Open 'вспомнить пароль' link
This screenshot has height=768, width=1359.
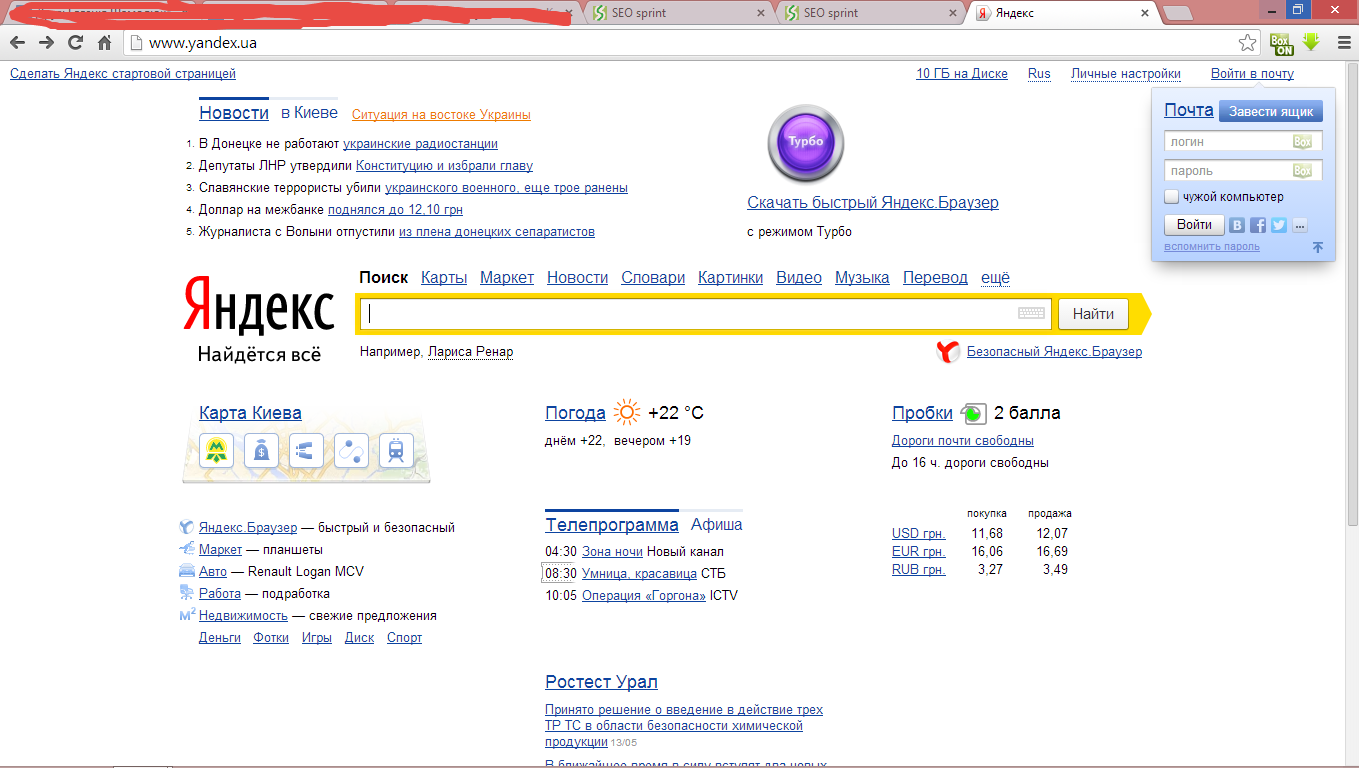coord(1212,246)
